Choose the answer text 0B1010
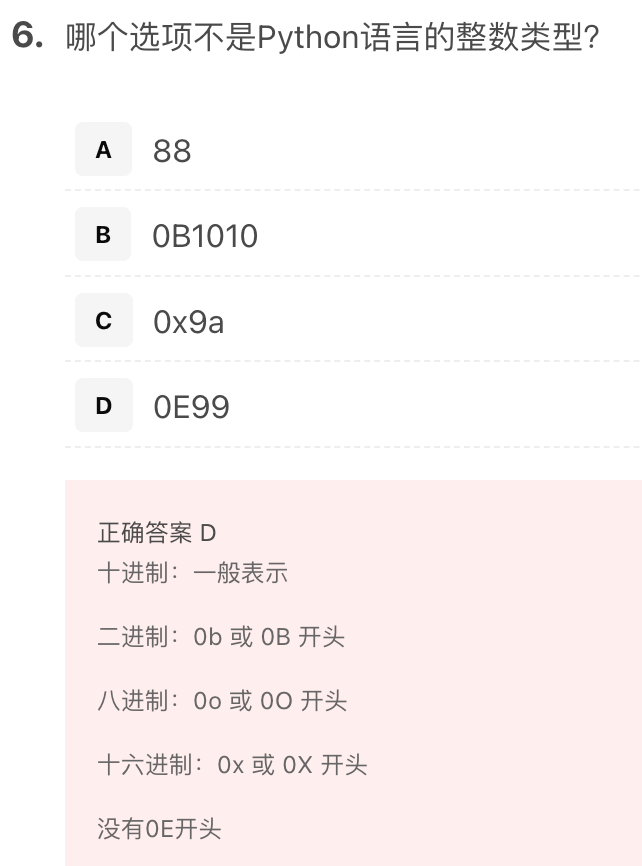 (205, 236)
